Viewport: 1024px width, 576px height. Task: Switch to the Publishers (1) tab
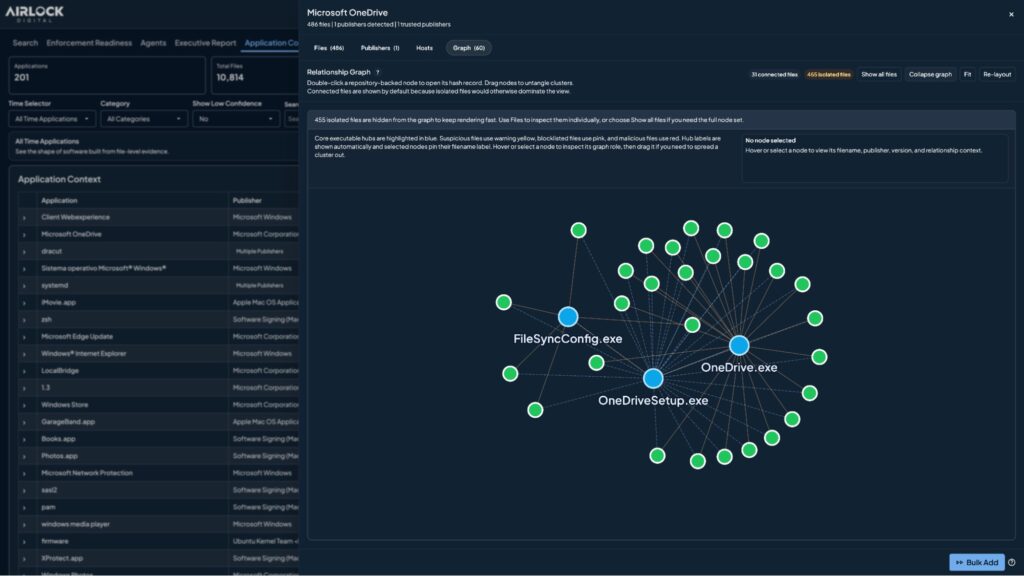pos(379,48)
